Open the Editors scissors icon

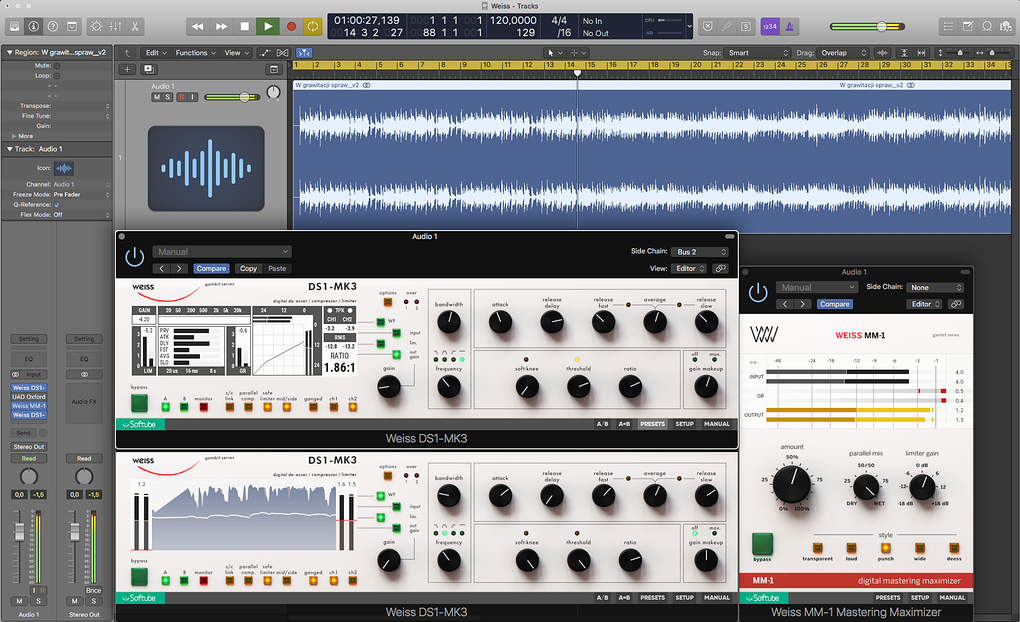(x=135, y=27)
